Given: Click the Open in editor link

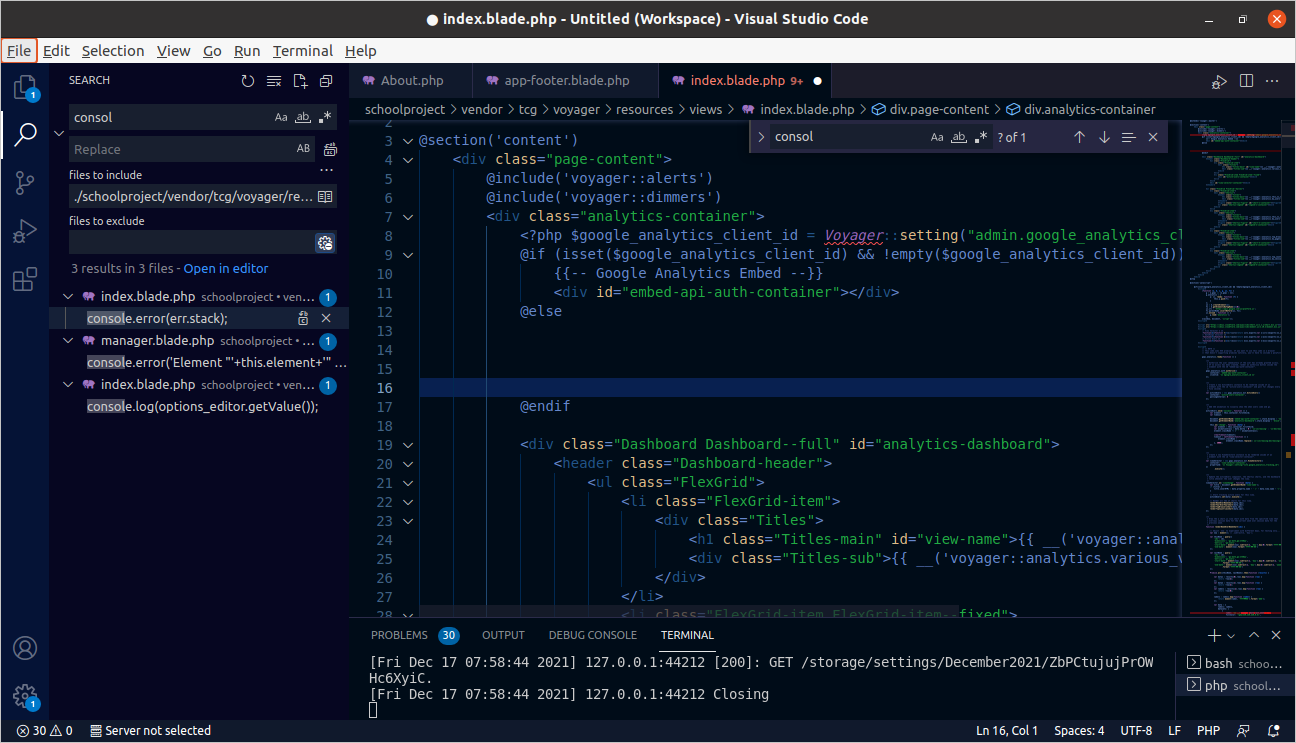Looking at the screenshot, I should tap(226, 268).
